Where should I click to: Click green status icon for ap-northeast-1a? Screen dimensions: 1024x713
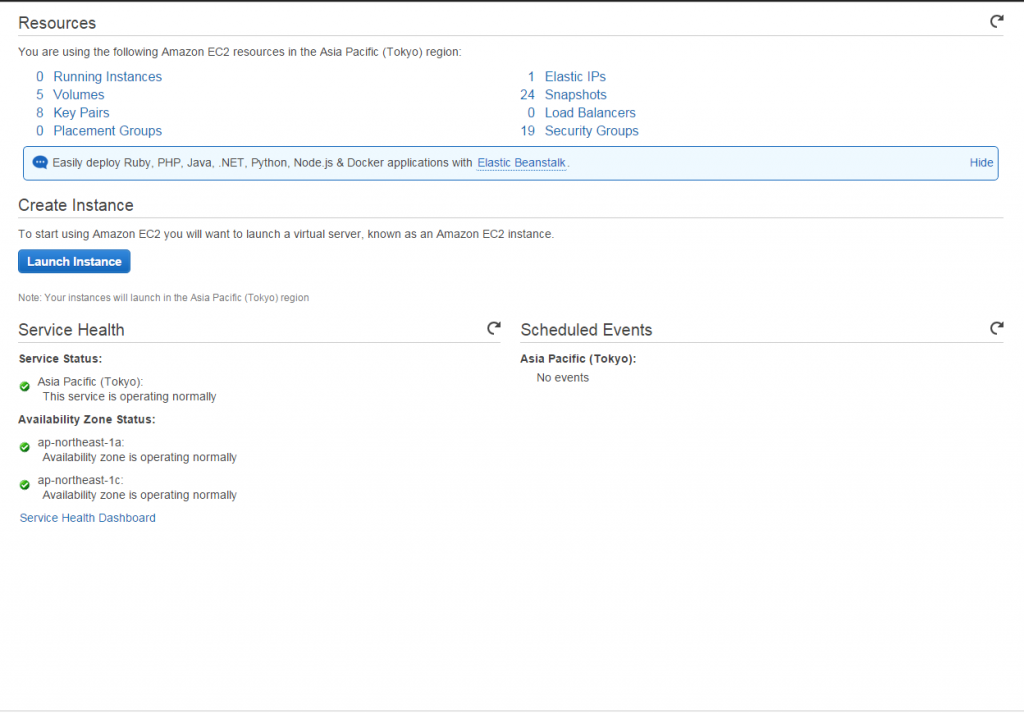[25, 447]
